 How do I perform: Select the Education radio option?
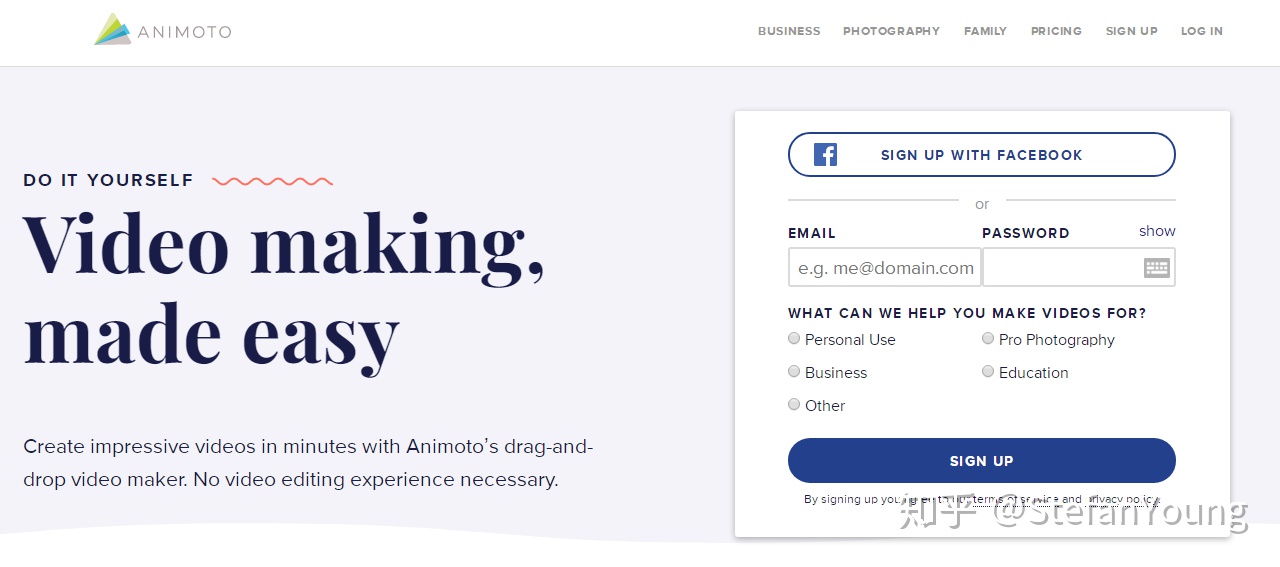[988, 372]
